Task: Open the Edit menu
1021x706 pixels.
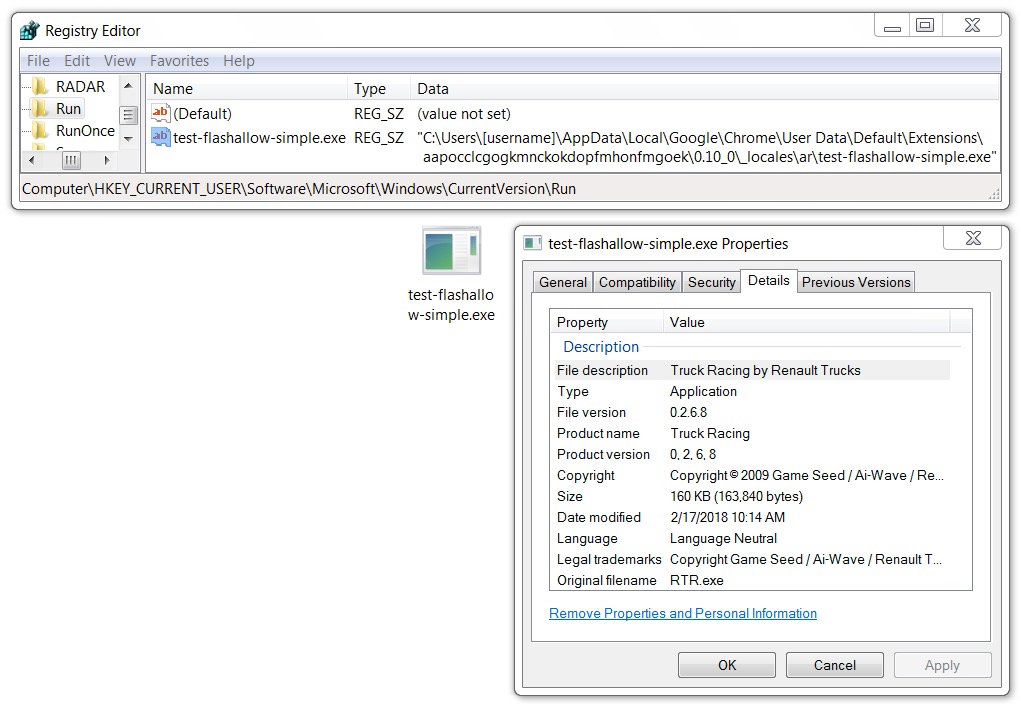Action: pyautogui.click(x=77, y=61)
